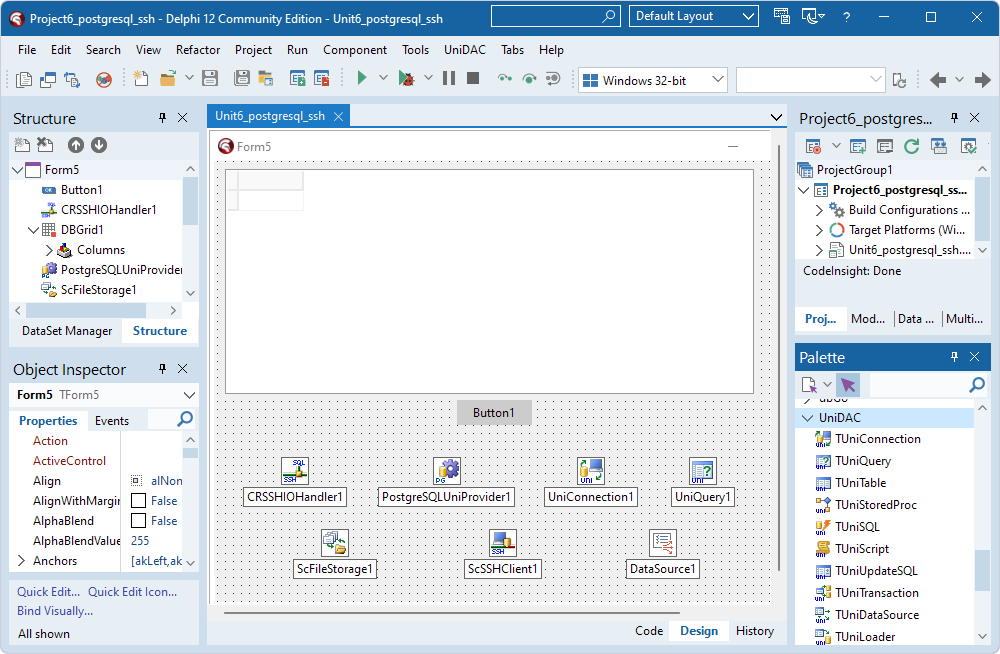
Task: Select the ScSSHClient1 component icon
Action: coord(503,543)
